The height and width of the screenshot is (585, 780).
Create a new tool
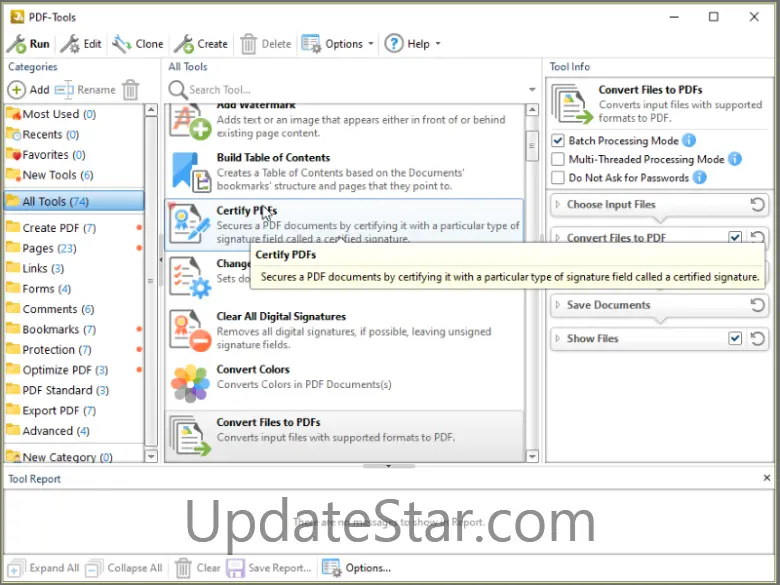click(201, 44)
